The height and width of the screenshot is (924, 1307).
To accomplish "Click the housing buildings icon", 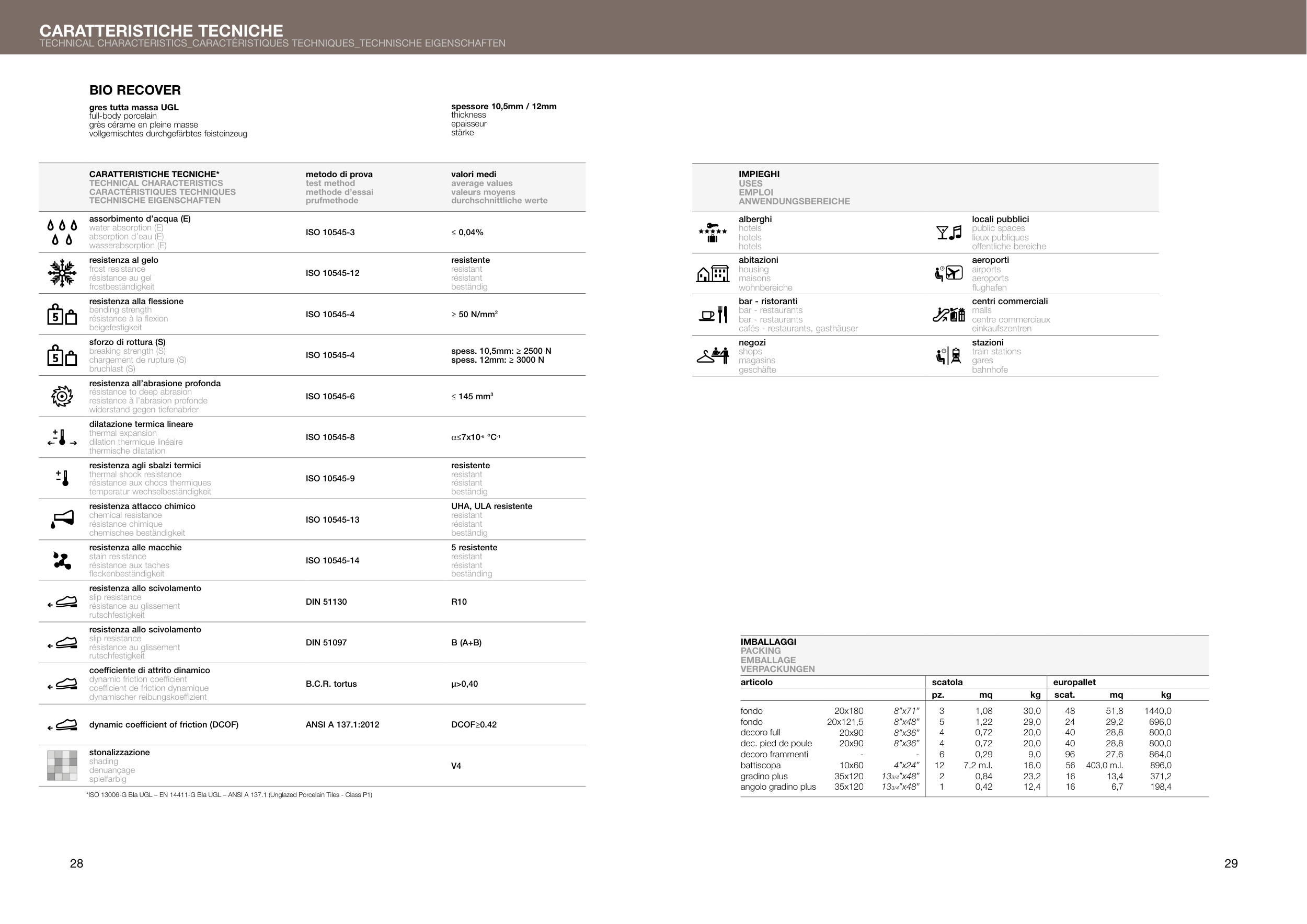I will coord(712,274).
